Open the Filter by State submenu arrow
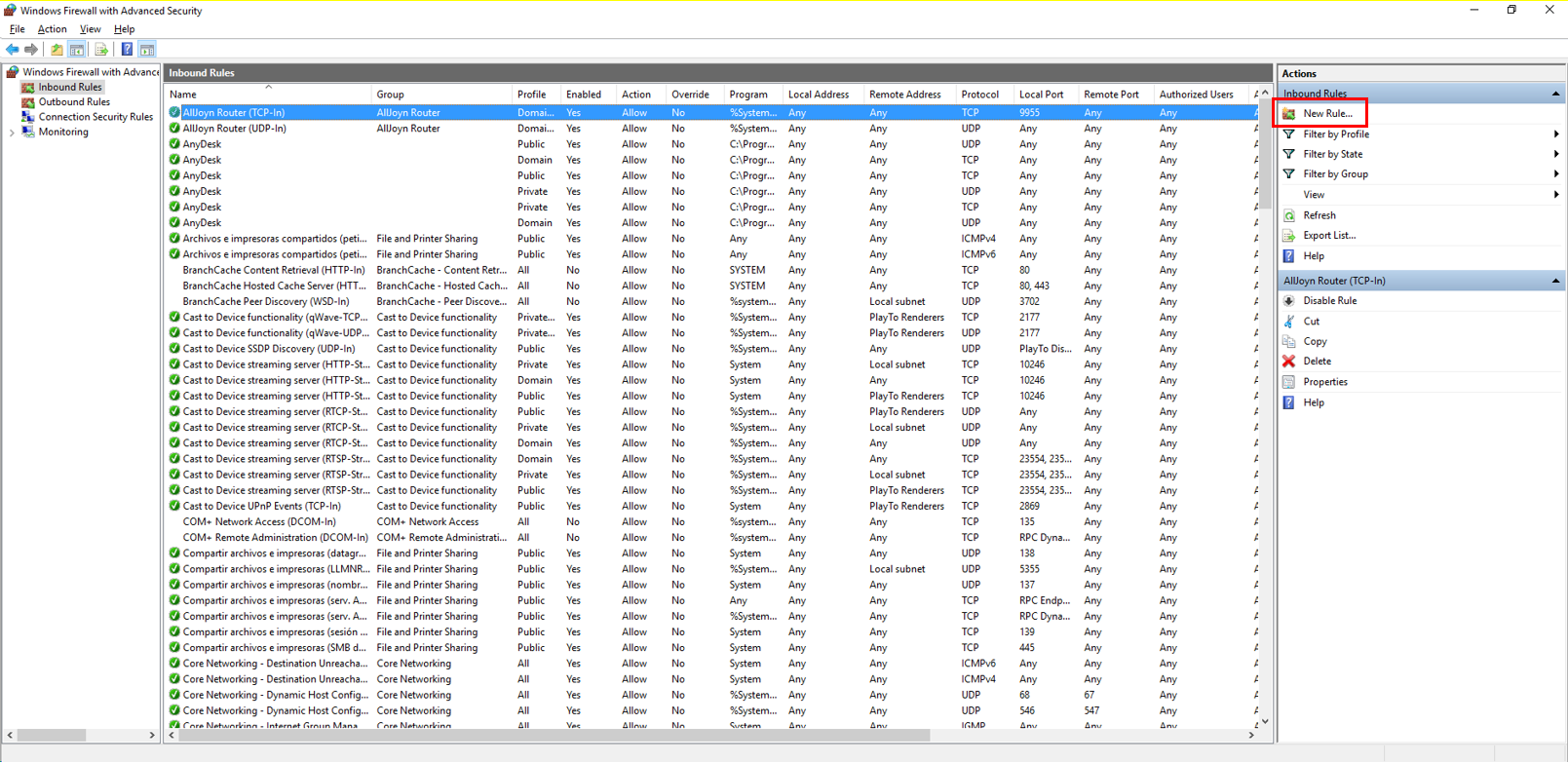1568x763 pixels. 1556,154
